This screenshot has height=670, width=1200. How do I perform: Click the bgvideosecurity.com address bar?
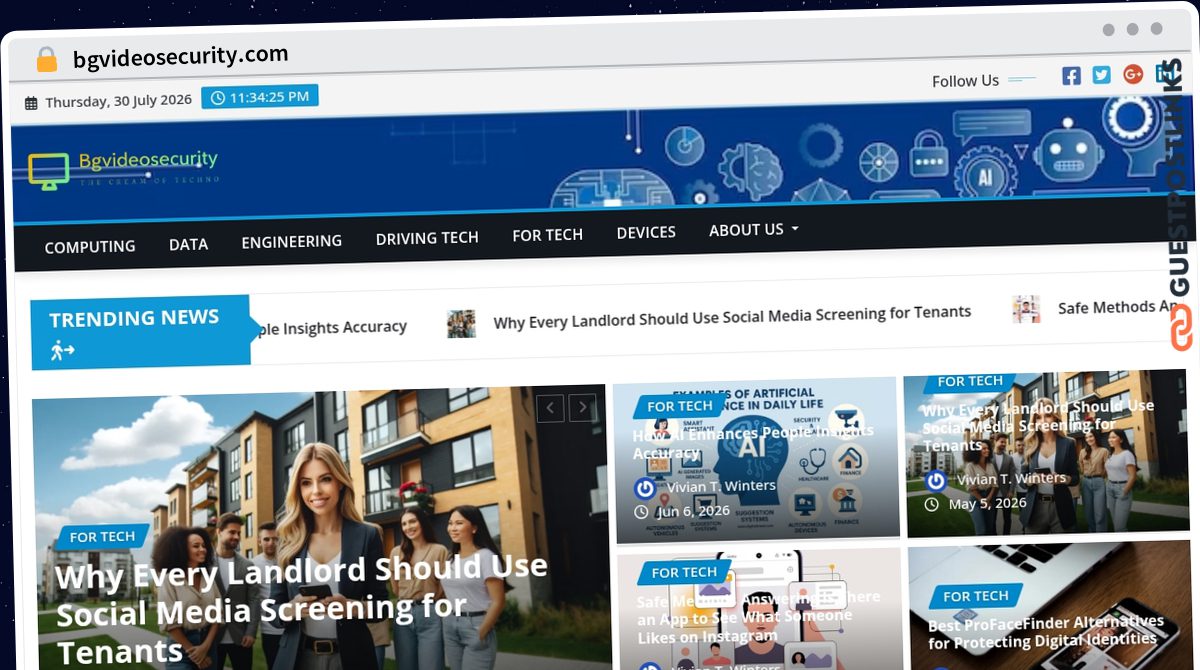tap(180, 57)
